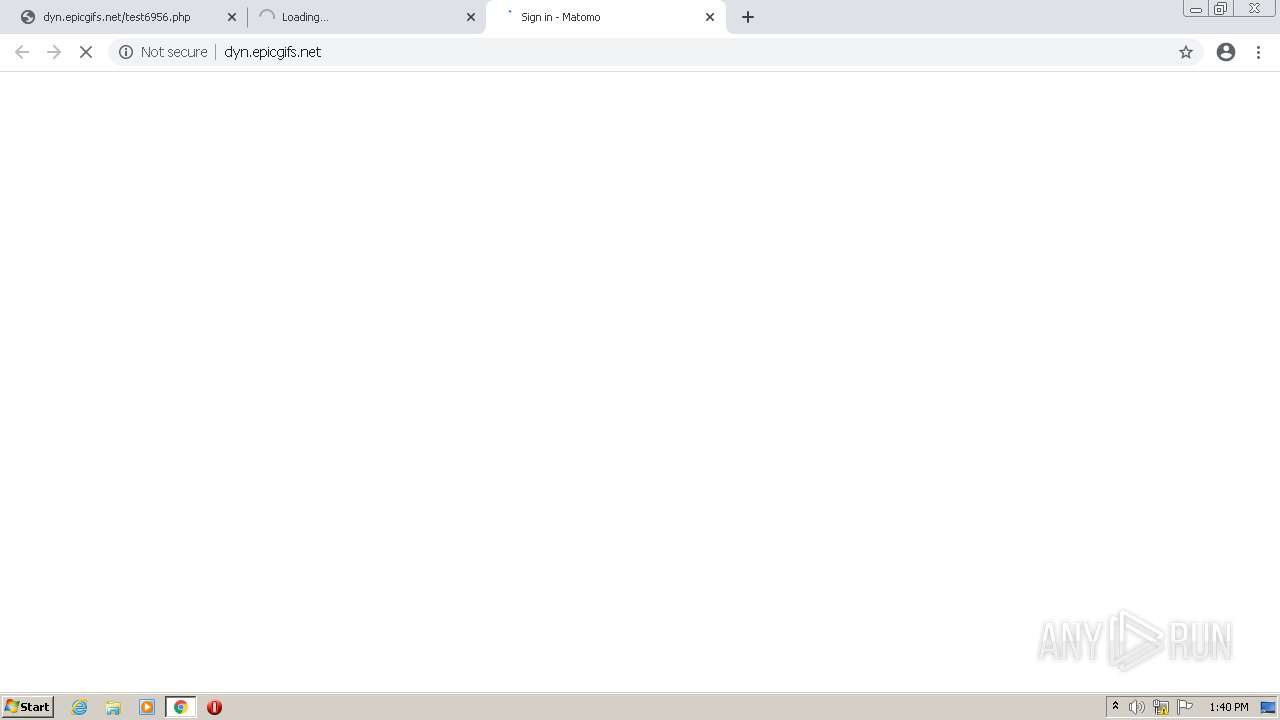Stop loading the current page
This screenshot has height=720, width=1280.
click(86, 52)
